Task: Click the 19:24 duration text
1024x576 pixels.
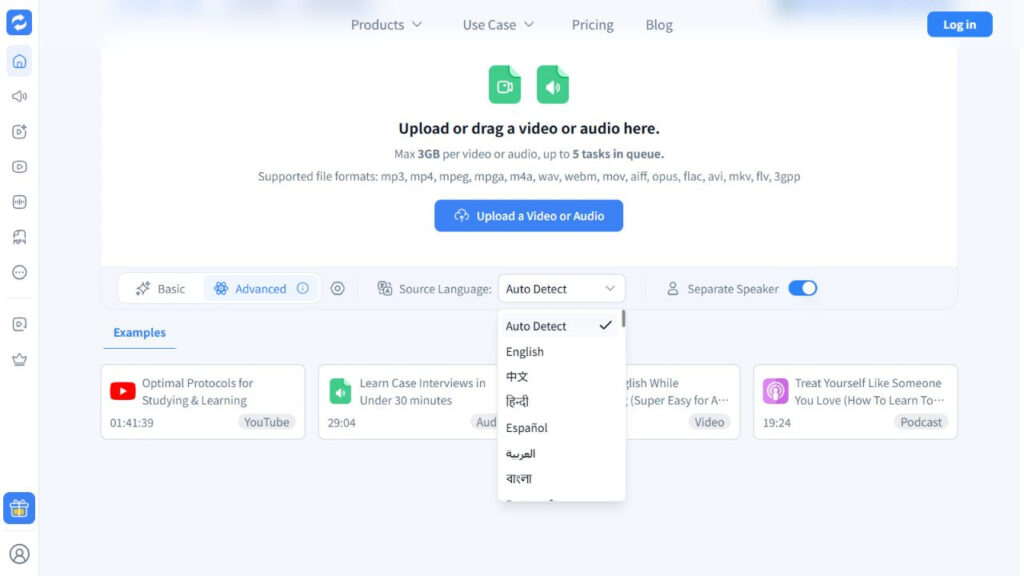Action: click(776, 423)
